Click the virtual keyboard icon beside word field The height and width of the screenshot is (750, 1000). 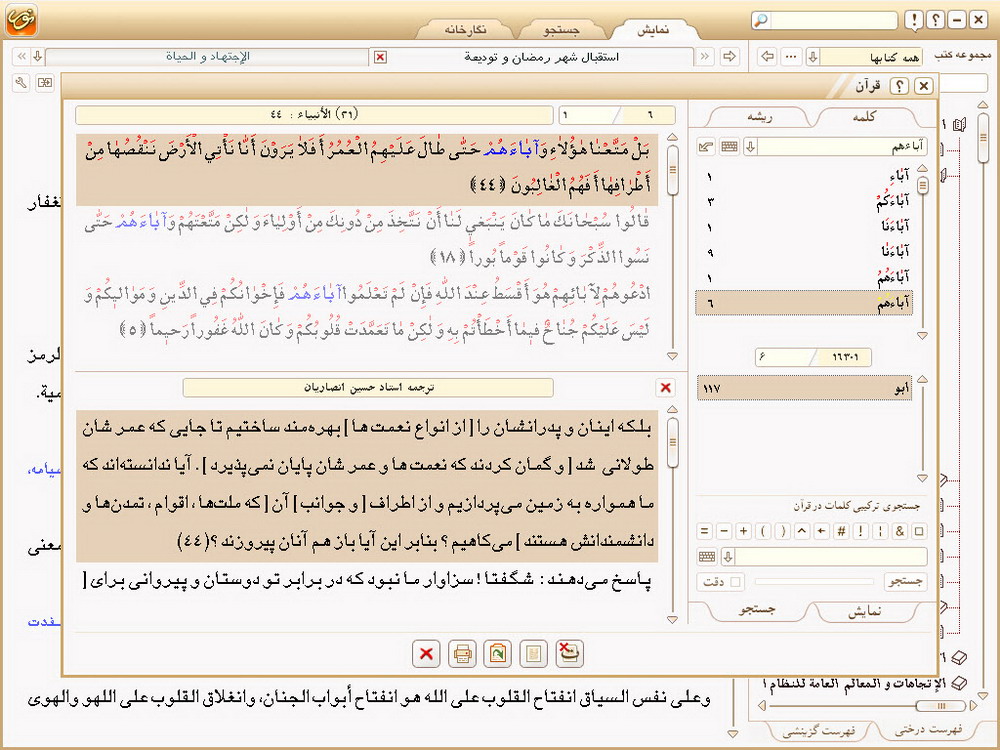tap(730, 147)
